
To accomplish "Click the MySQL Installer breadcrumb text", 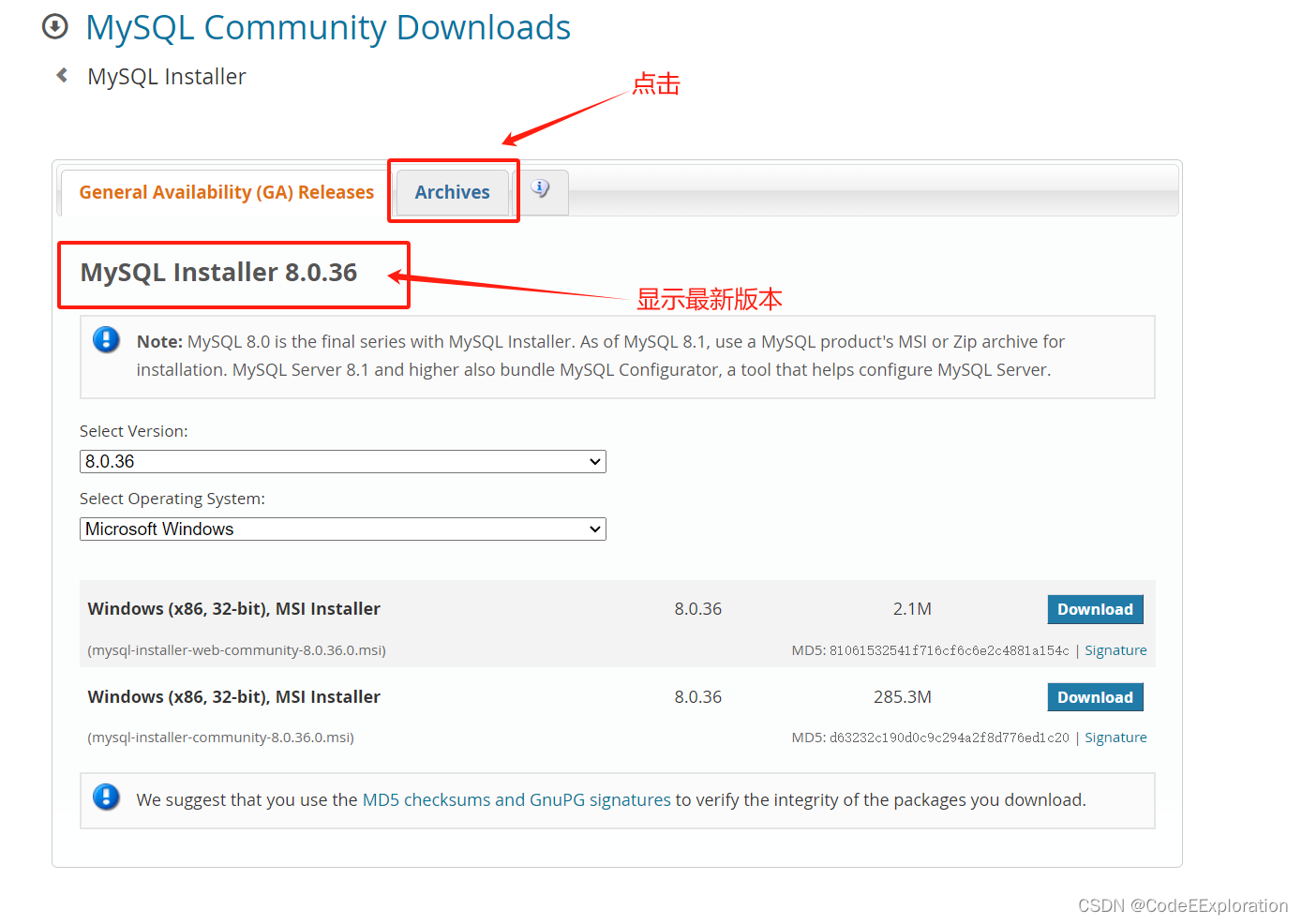I will click(x=167, y=77).
